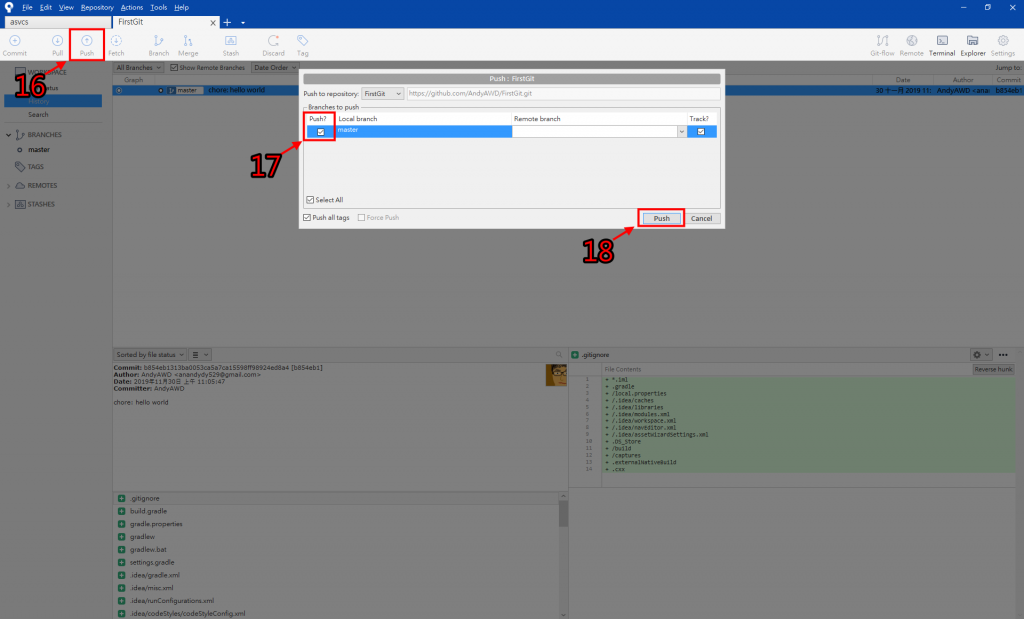Close the FirstGit tab
Viewport: 1024px width, 619px height.
click(x=213, y=22)
